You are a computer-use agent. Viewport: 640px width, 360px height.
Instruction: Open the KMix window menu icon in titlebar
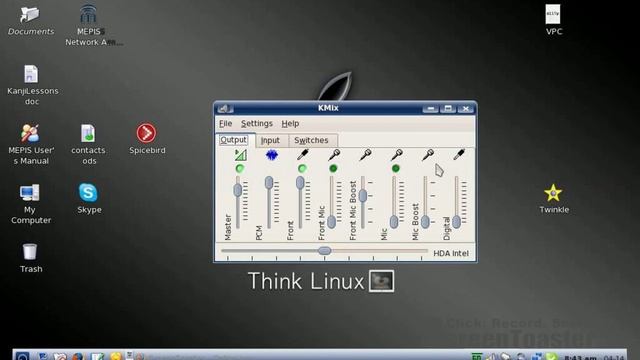click(224, 109)
